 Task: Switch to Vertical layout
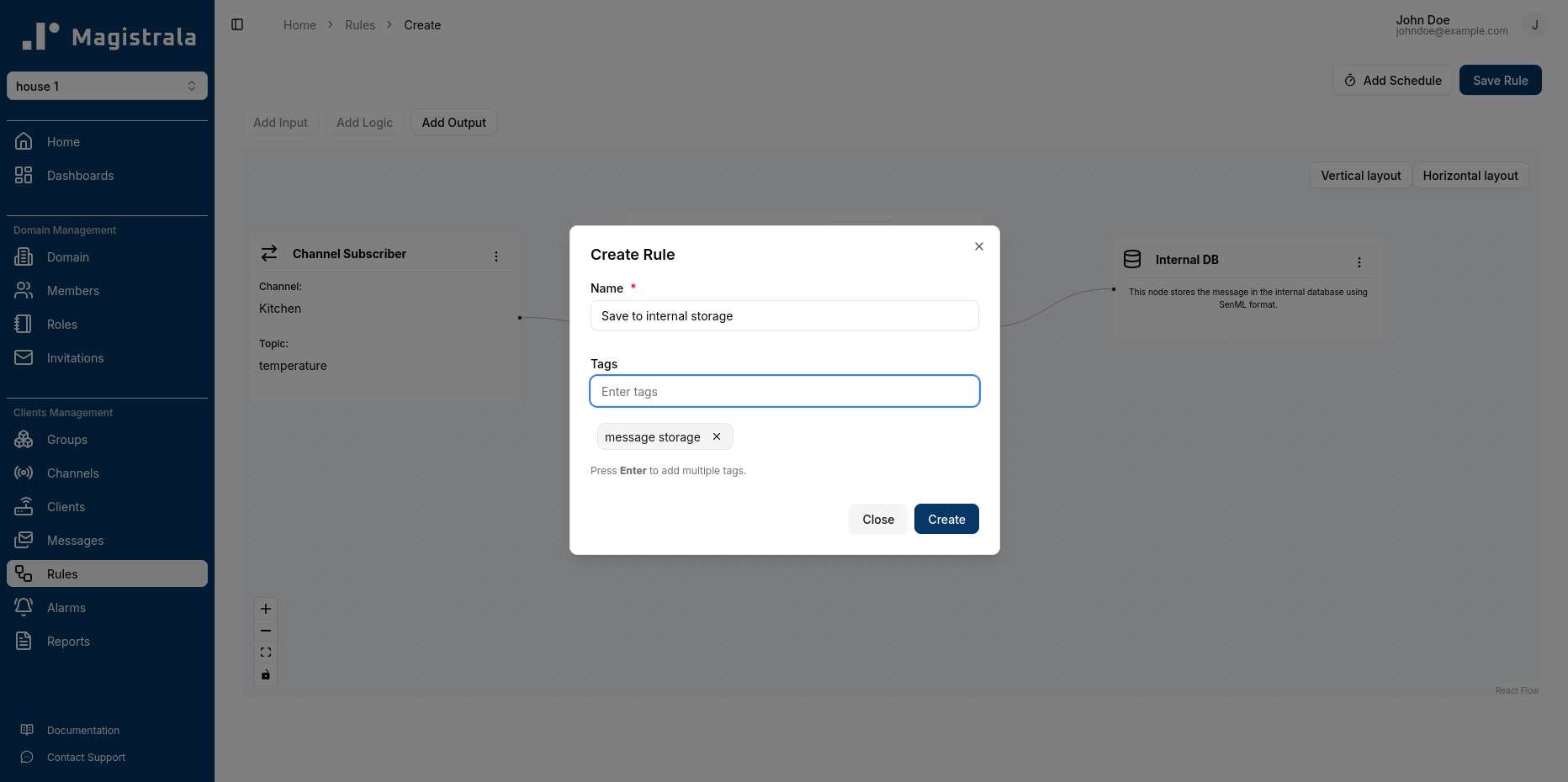click(1360, 176)
